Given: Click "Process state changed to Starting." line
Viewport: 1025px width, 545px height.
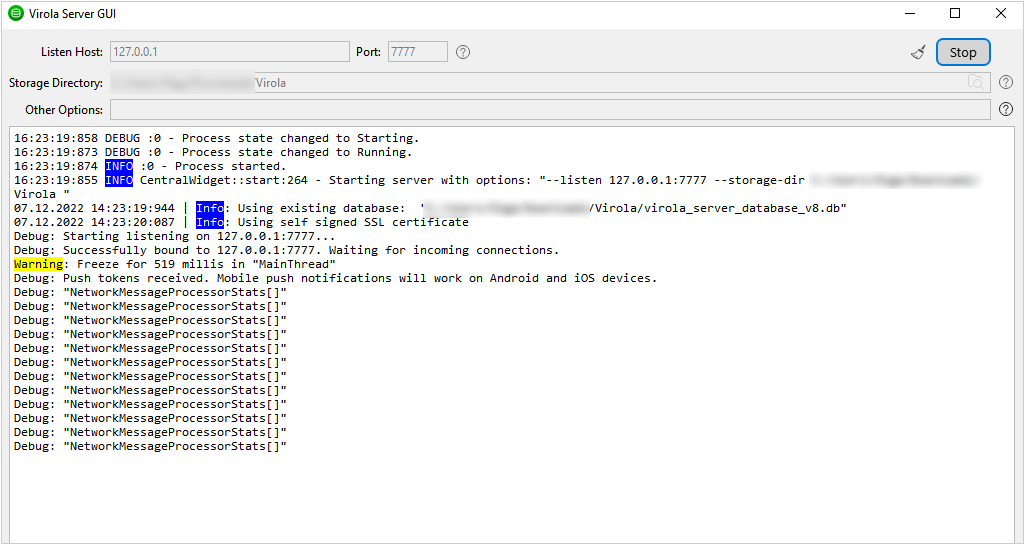Looking at the screenshot, I should [x=216, y=138].
